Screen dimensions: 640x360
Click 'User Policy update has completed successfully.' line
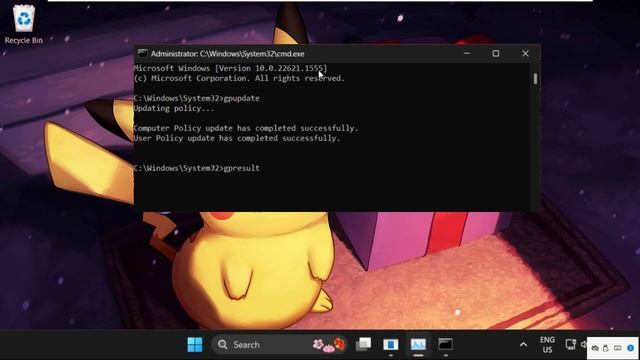(x=237, y=138)
